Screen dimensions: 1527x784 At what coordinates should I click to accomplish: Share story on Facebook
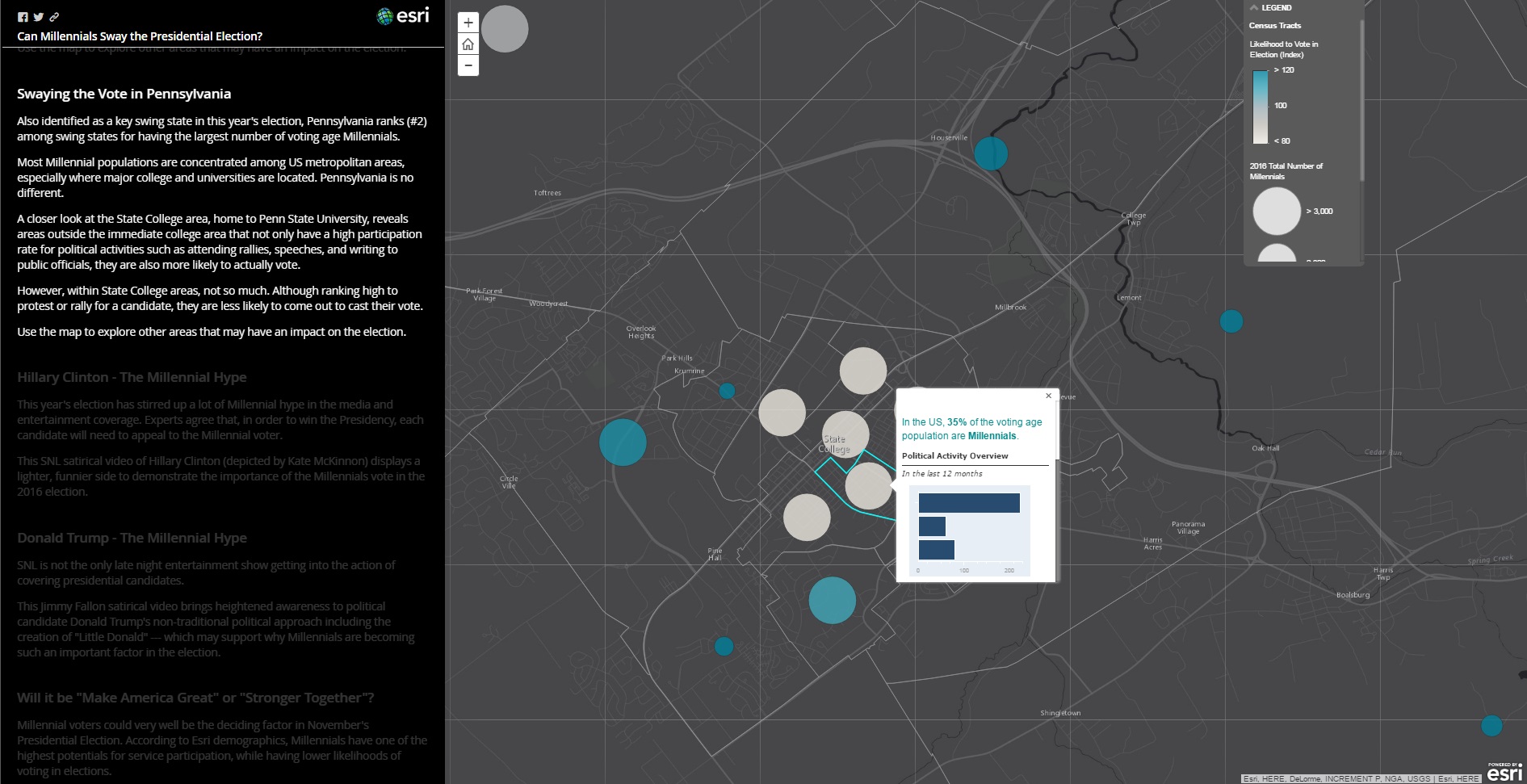point(23,17)
